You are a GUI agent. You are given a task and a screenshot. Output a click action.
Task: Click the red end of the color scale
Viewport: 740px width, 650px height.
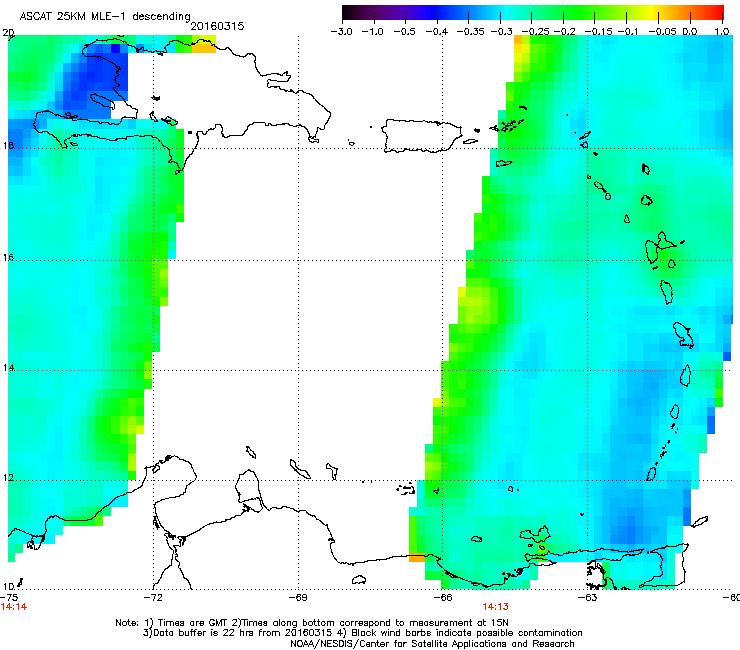point(715,13)
